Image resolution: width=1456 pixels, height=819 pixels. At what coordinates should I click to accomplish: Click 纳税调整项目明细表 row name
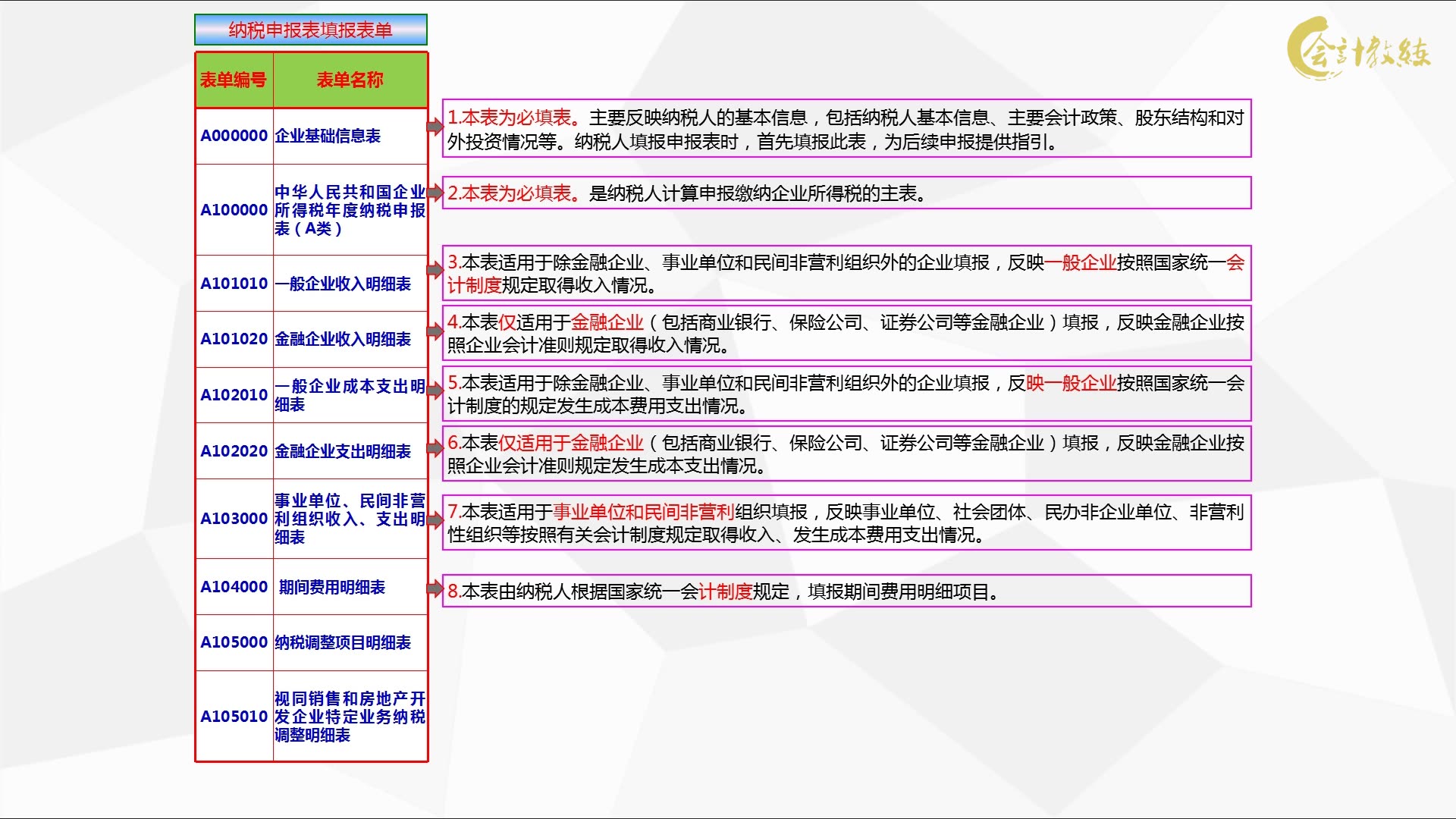coord(343,642)
